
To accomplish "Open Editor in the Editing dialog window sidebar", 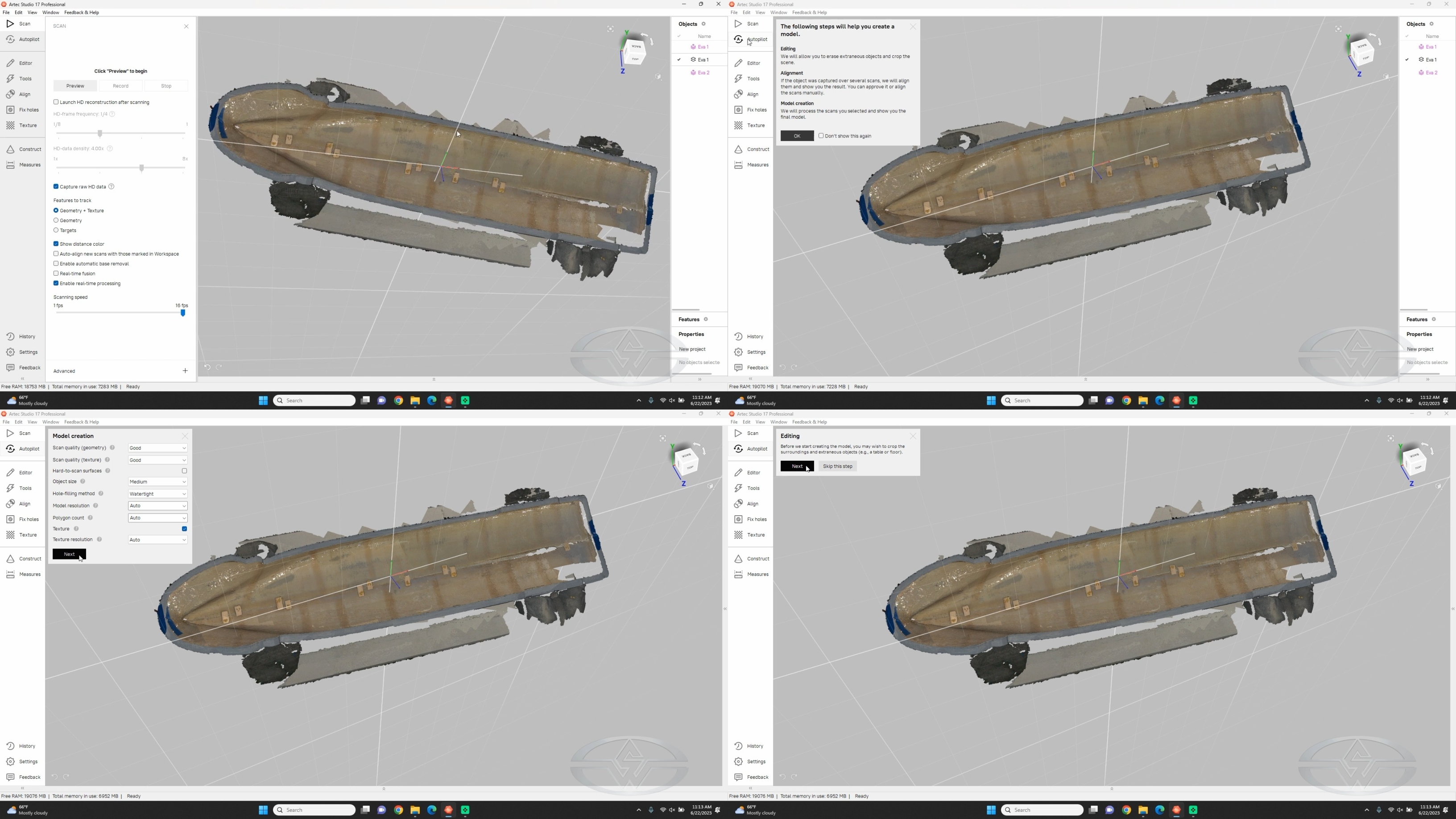I will click(x=748, y=472).
